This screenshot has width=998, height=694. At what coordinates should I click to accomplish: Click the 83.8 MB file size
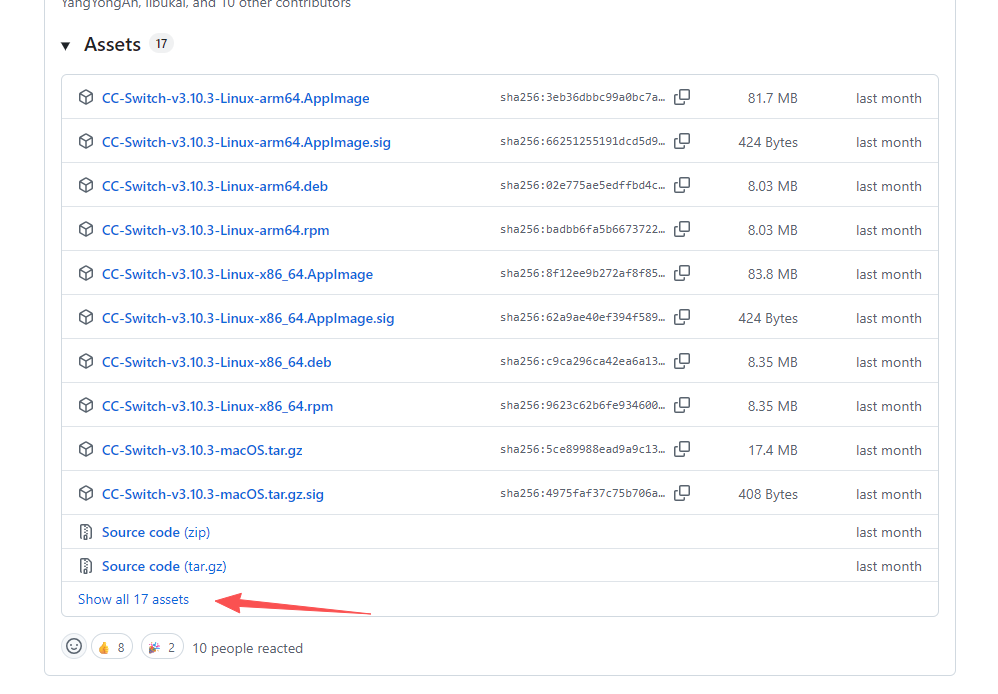773,274
